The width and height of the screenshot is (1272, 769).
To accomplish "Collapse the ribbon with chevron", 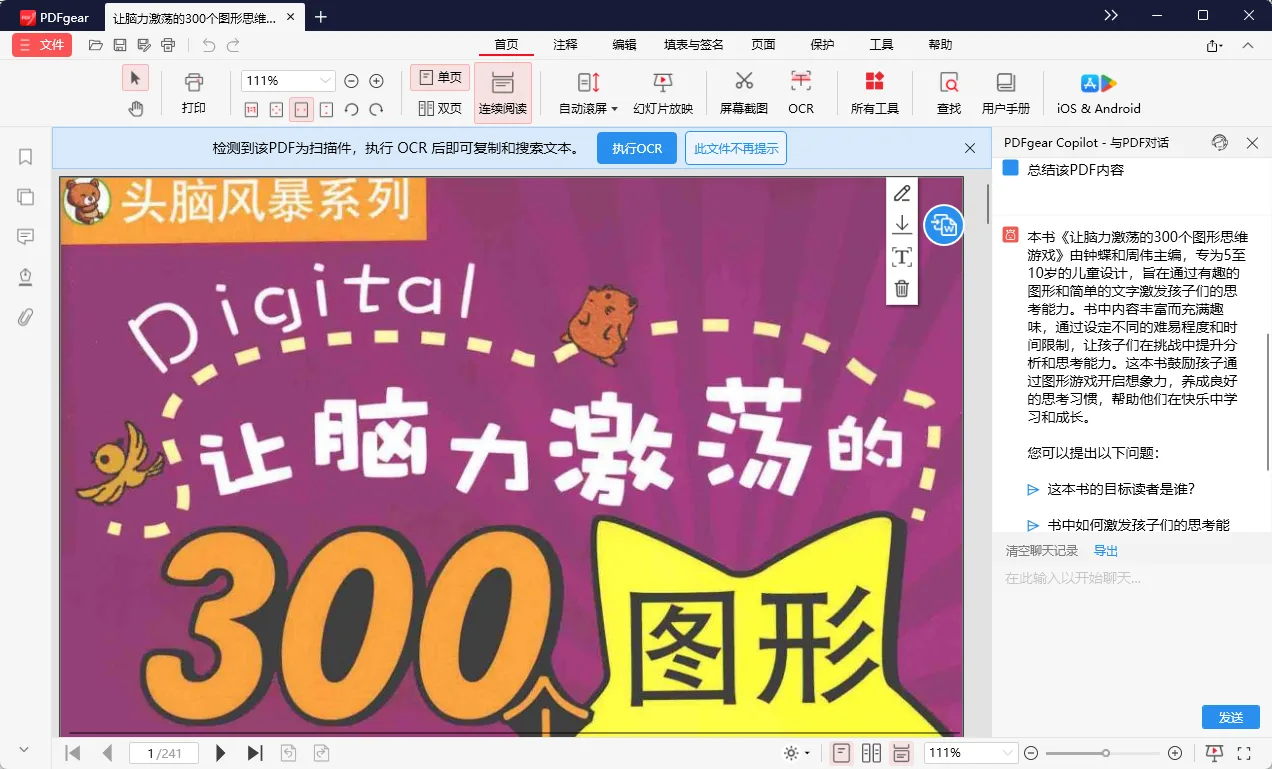I will (1248, 45).
